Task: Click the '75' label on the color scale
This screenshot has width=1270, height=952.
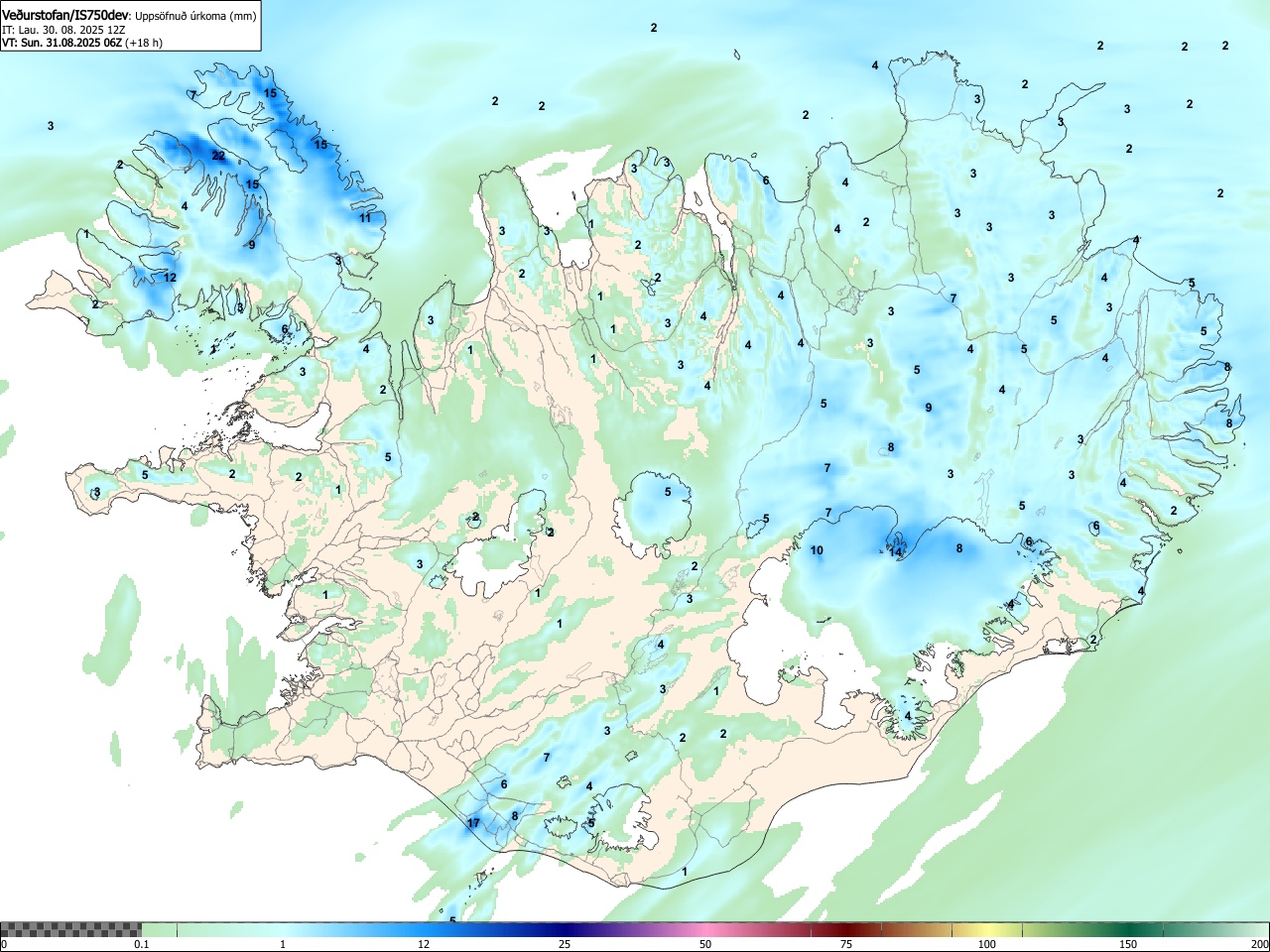Action: point(846,944)
